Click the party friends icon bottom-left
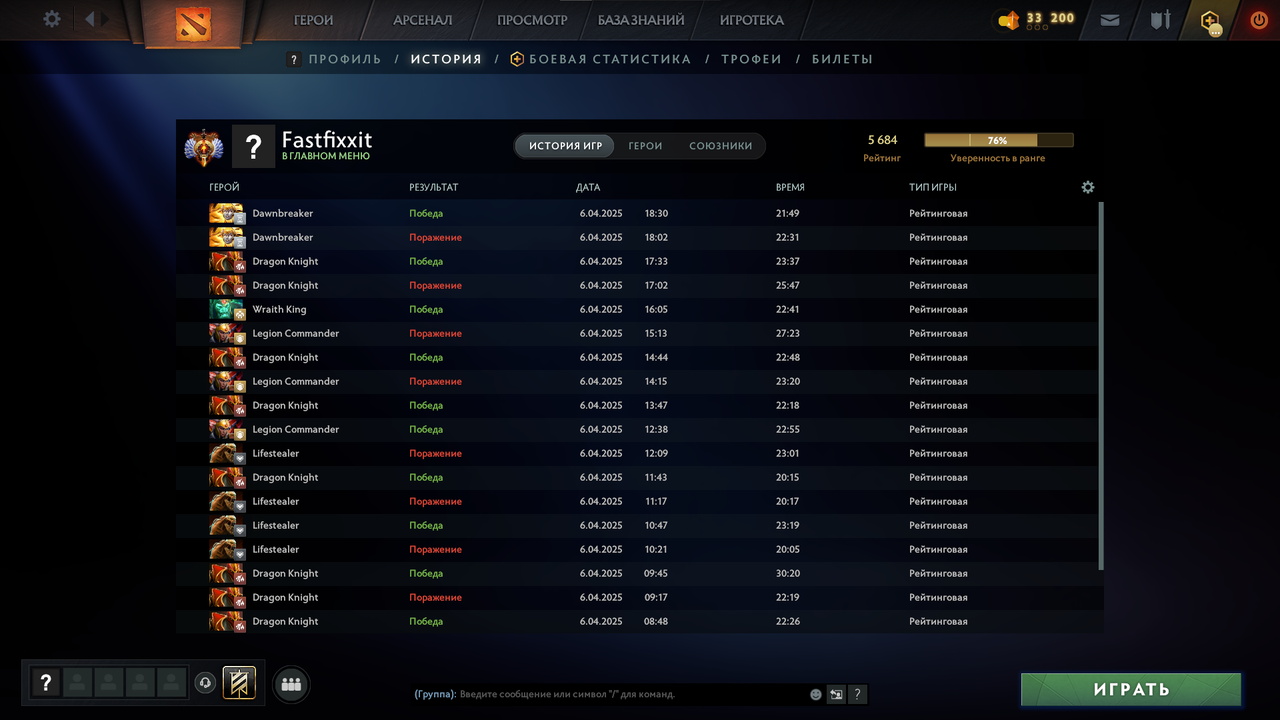Screen dimensions: 1280x720 [x=291, y=684]
